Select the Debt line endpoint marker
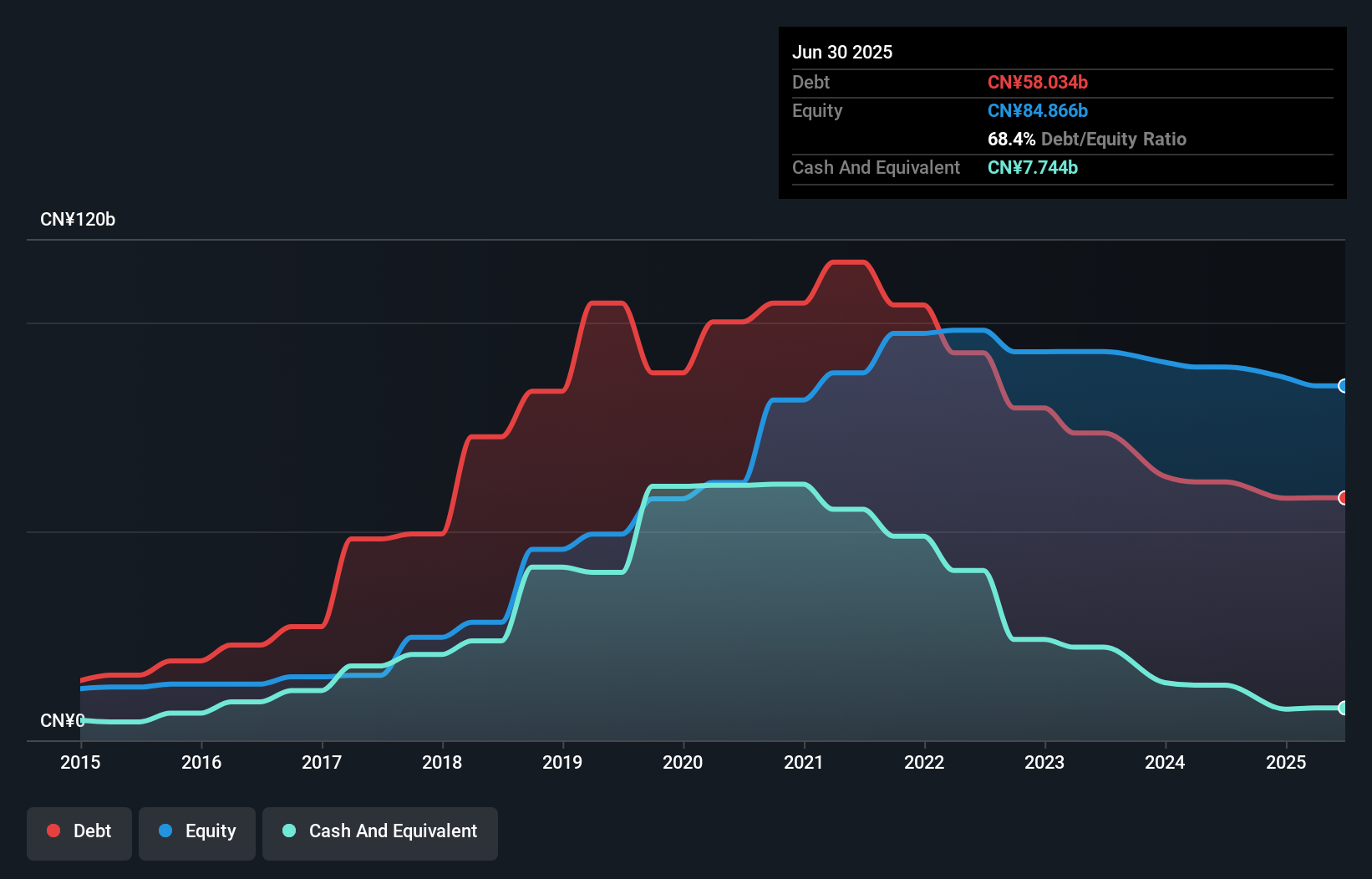Screen dimensions: 1372x879 click(1344, 496)
